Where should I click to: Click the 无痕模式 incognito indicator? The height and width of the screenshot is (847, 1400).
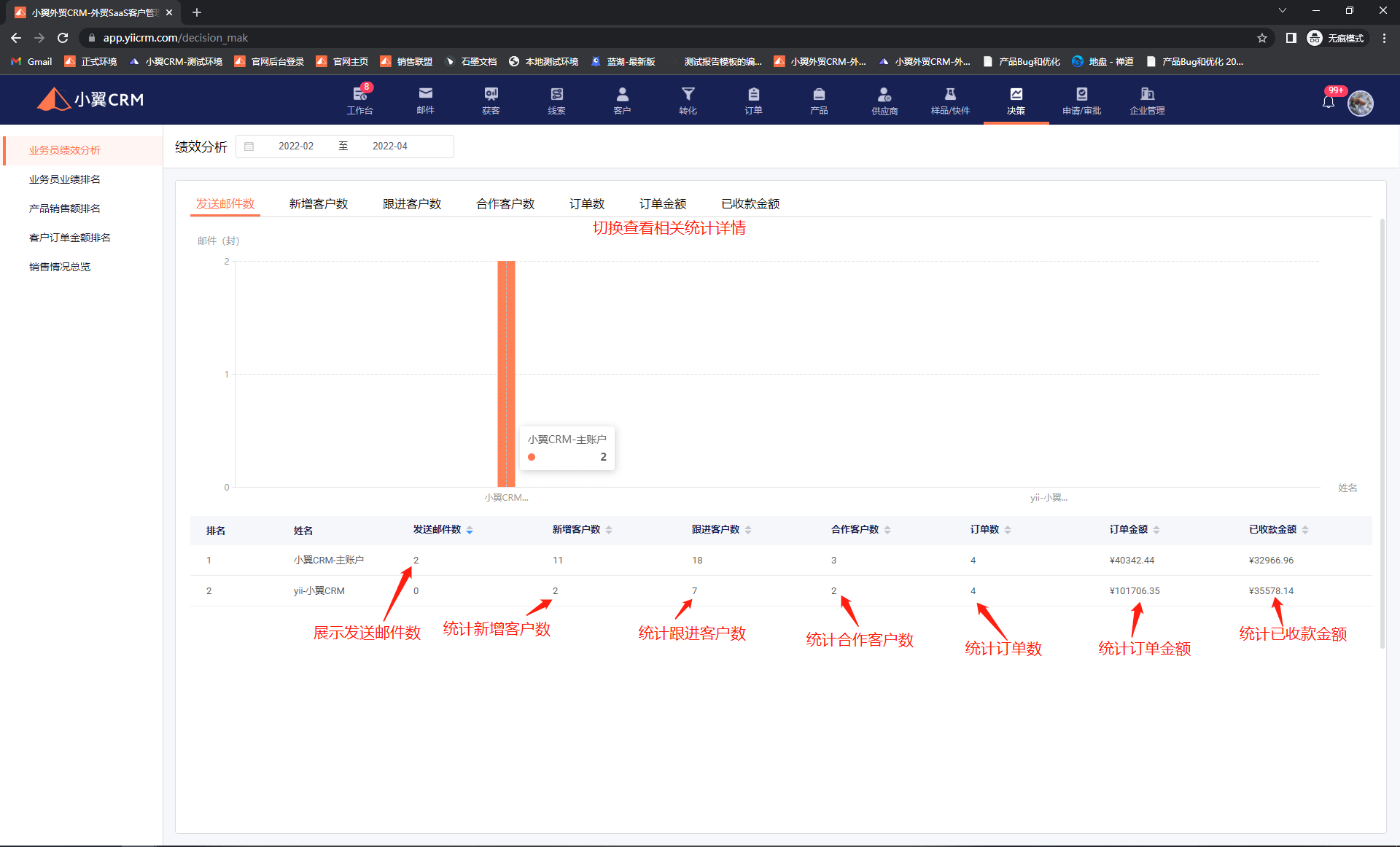click(1336, 38)
